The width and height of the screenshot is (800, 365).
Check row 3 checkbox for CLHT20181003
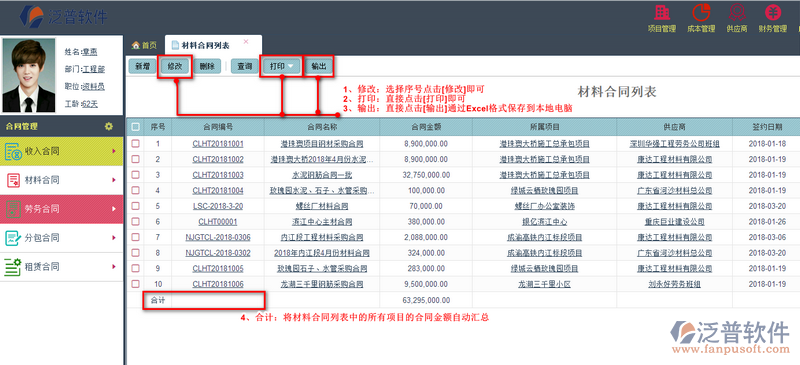(x=135, y=175)
